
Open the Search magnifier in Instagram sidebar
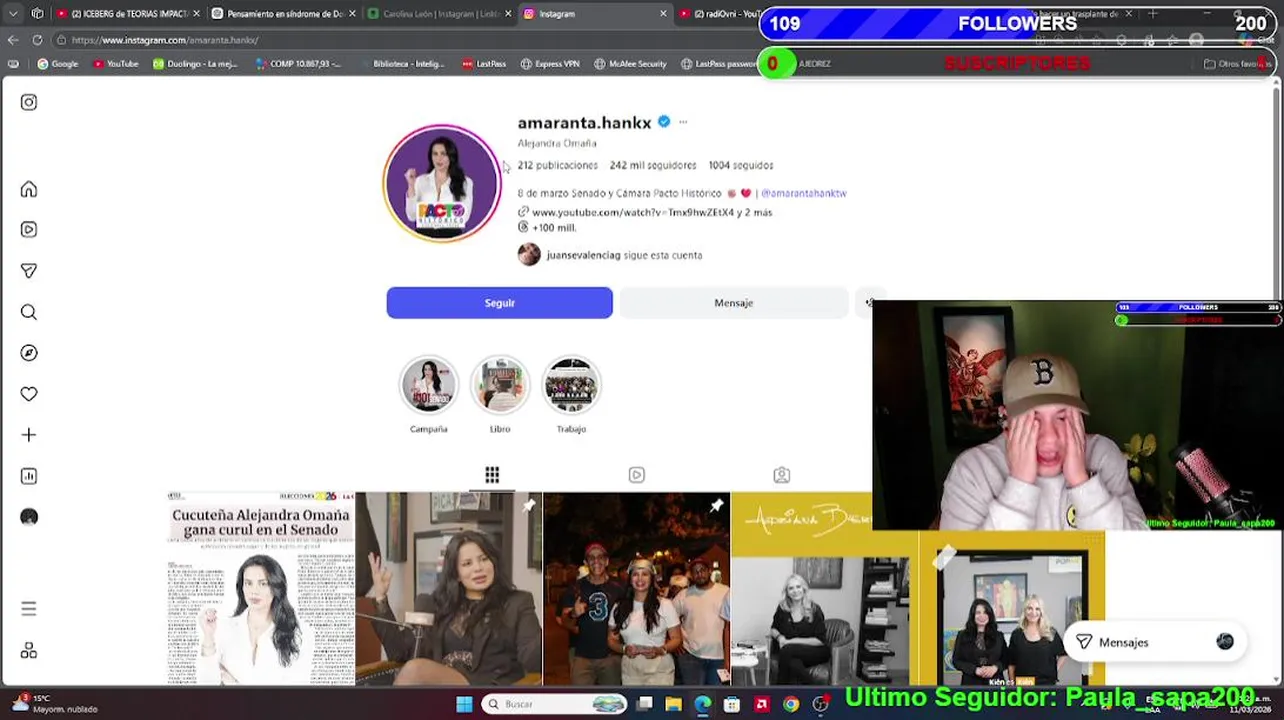29,312
